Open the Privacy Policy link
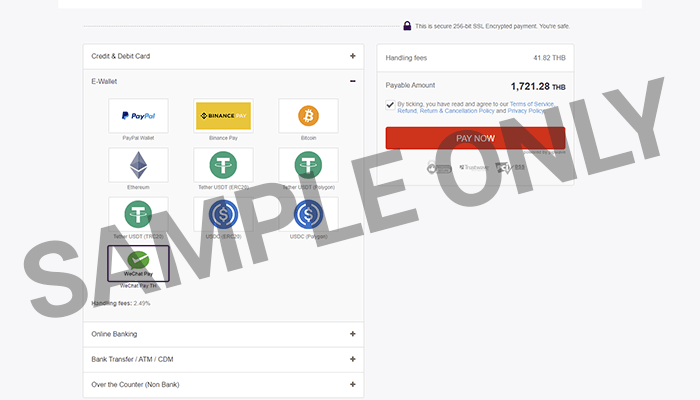This screenshot has height=400, width=700. click(x=527, y=111)
